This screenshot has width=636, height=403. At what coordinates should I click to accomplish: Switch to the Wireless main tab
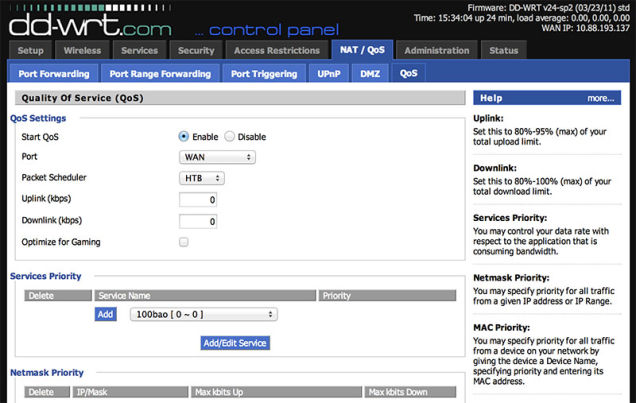coord(82,50)
